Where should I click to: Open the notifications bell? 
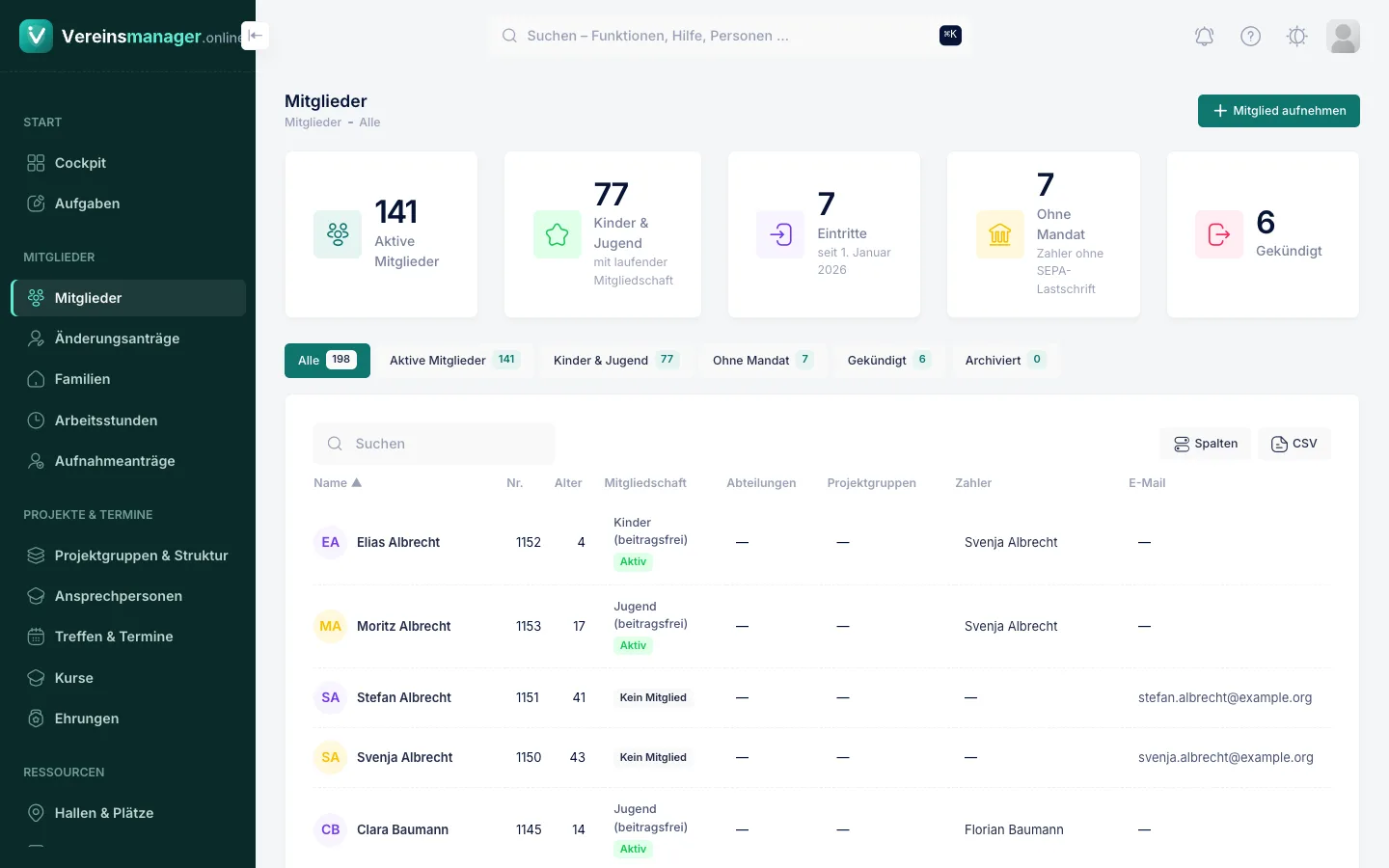click(x=1204, y=37)
